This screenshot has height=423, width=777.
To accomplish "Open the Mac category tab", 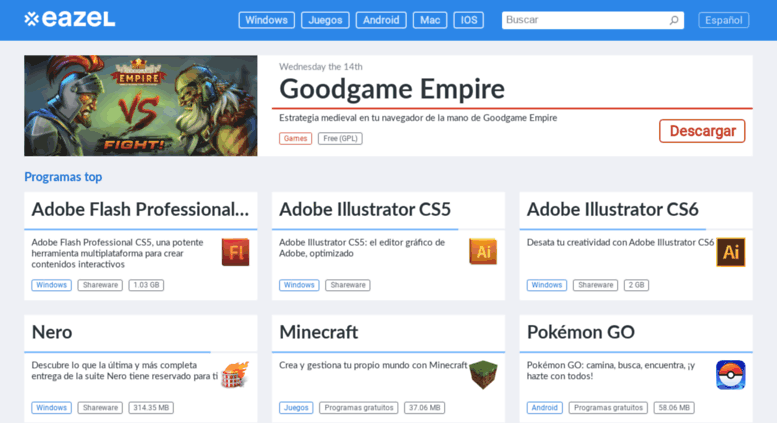I will (x=430, y=20).
